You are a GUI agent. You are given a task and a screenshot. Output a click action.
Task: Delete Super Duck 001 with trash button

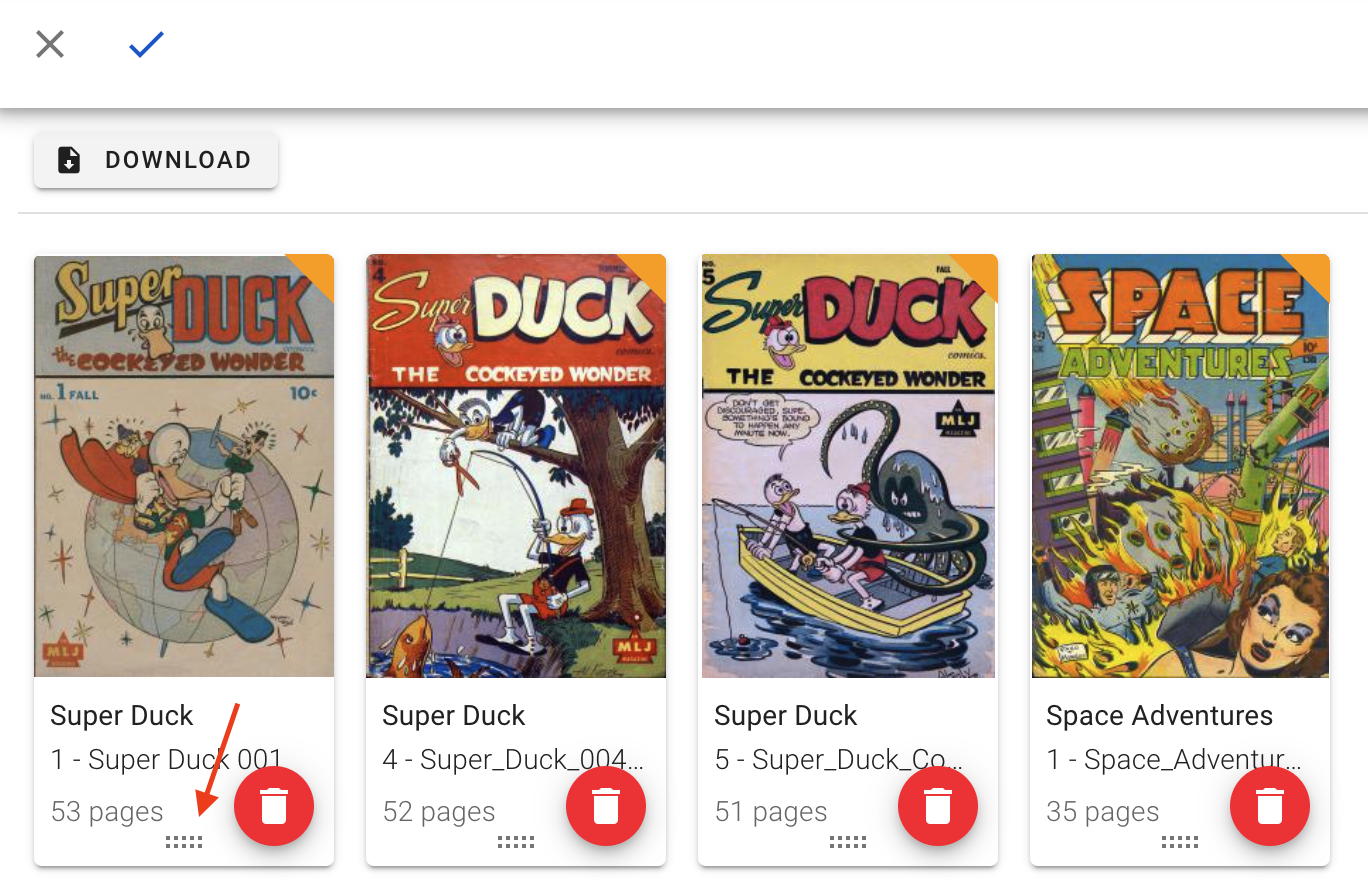coord(274,807)
